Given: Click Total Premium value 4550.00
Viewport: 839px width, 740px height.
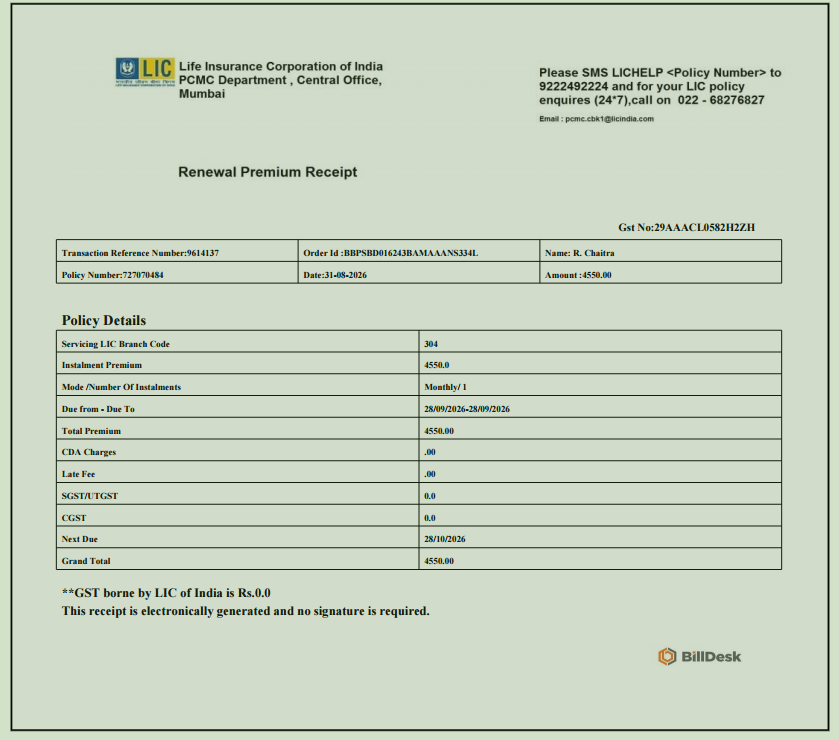Looking at the screenshot, I should click(x=439, y=431).
